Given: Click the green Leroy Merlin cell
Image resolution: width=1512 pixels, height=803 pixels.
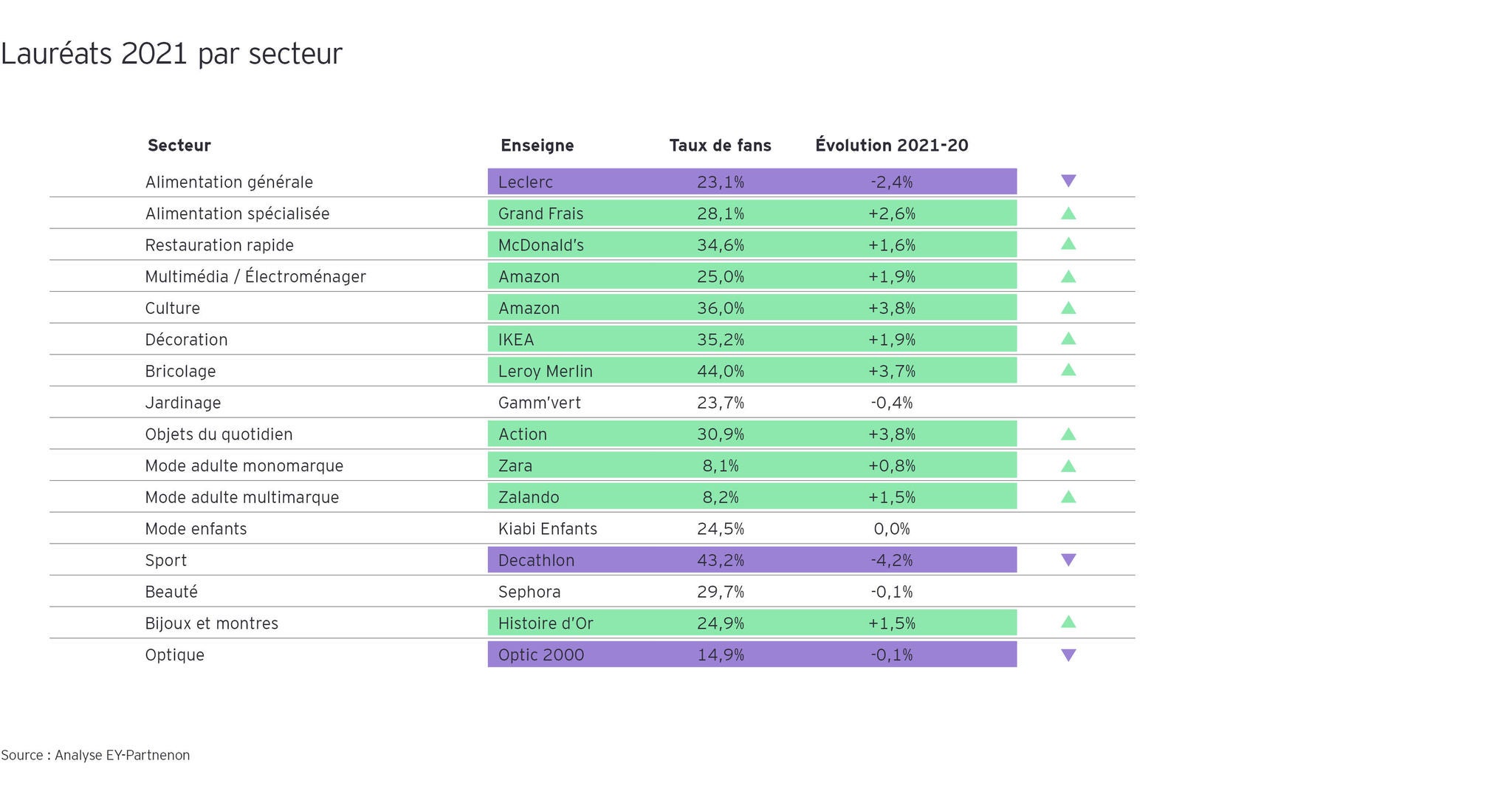Looking at the screenshot, I should pos(546,371).
